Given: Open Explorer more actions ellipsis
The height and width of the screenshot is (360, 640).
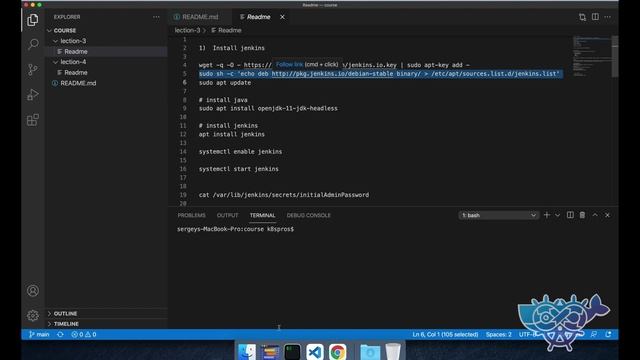Looking at the screenshot, I should coord(156,17).
